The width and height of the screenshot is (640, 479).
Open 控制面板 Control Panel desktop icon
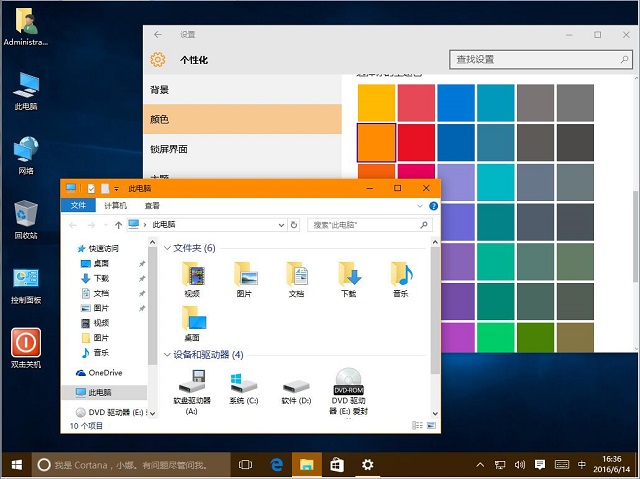(x=26, y=279)
